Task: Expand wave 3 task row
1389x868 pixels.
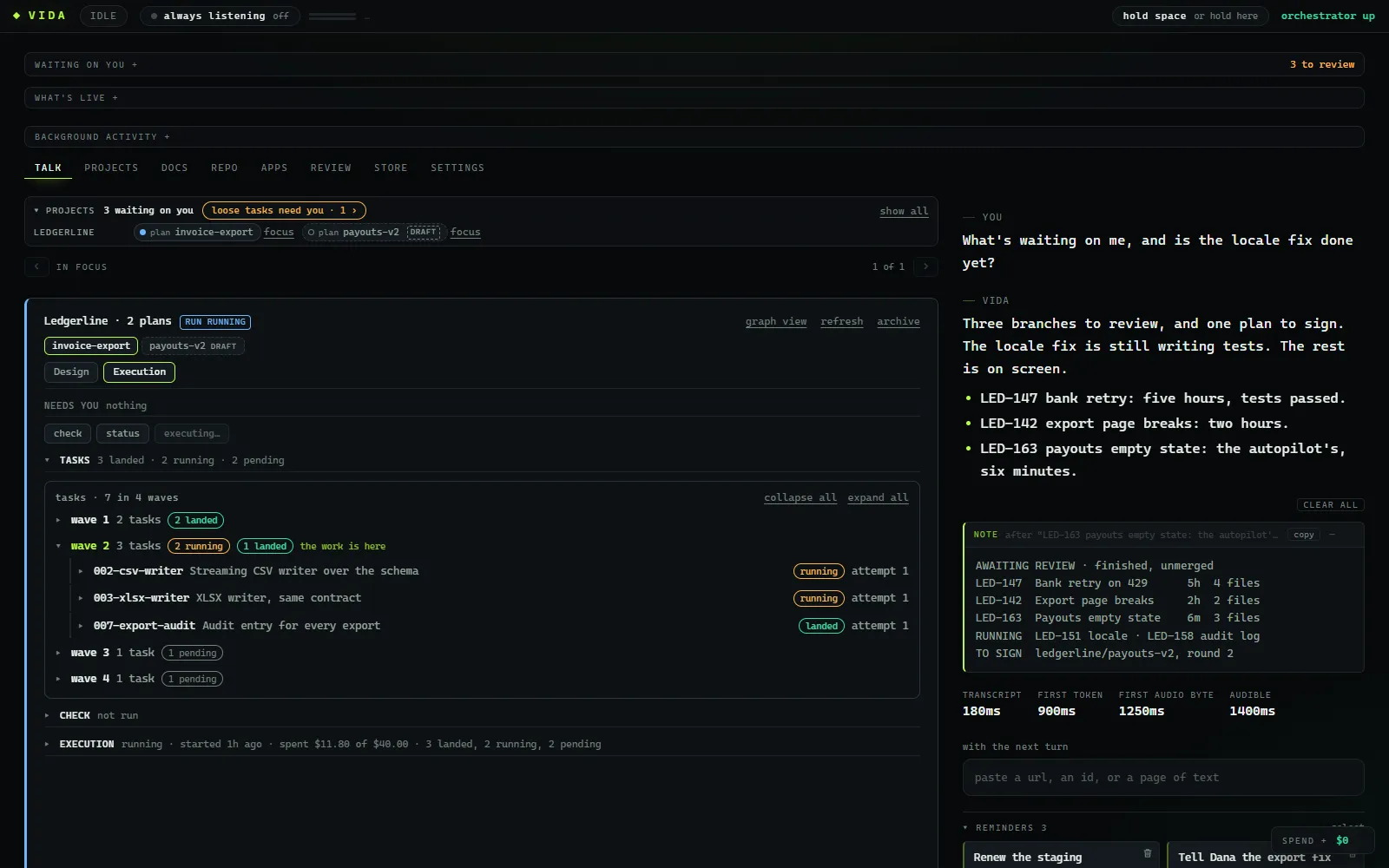Action: (58, 653)
